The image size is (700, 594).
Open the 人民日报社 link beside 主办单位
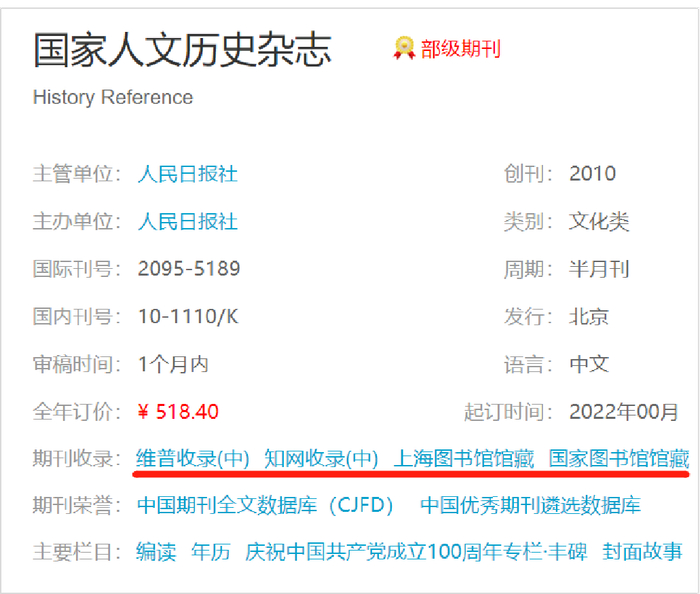(188, 221)
